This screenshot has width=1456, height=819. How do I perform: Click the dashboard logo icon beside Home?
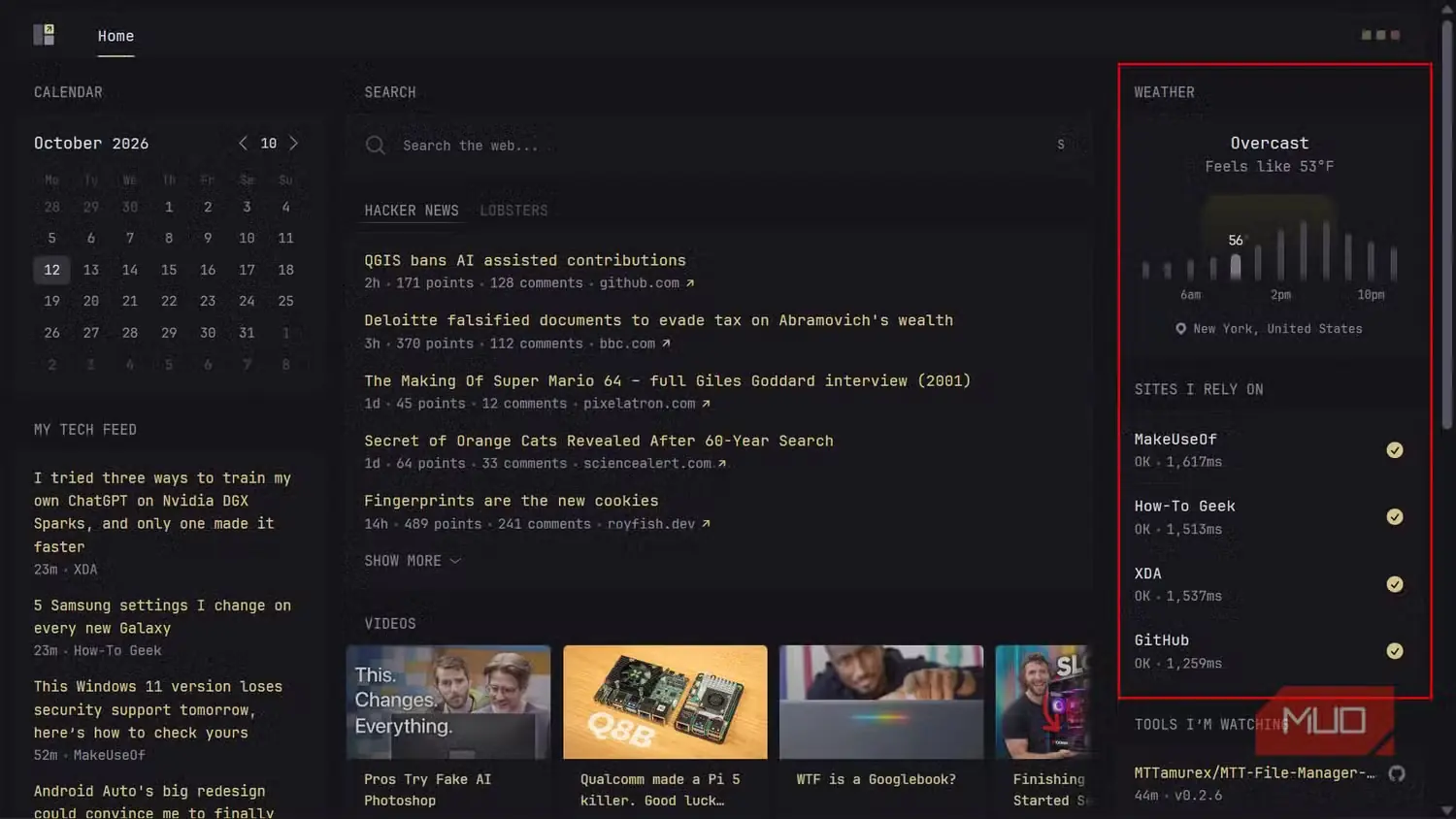[44, 35]
